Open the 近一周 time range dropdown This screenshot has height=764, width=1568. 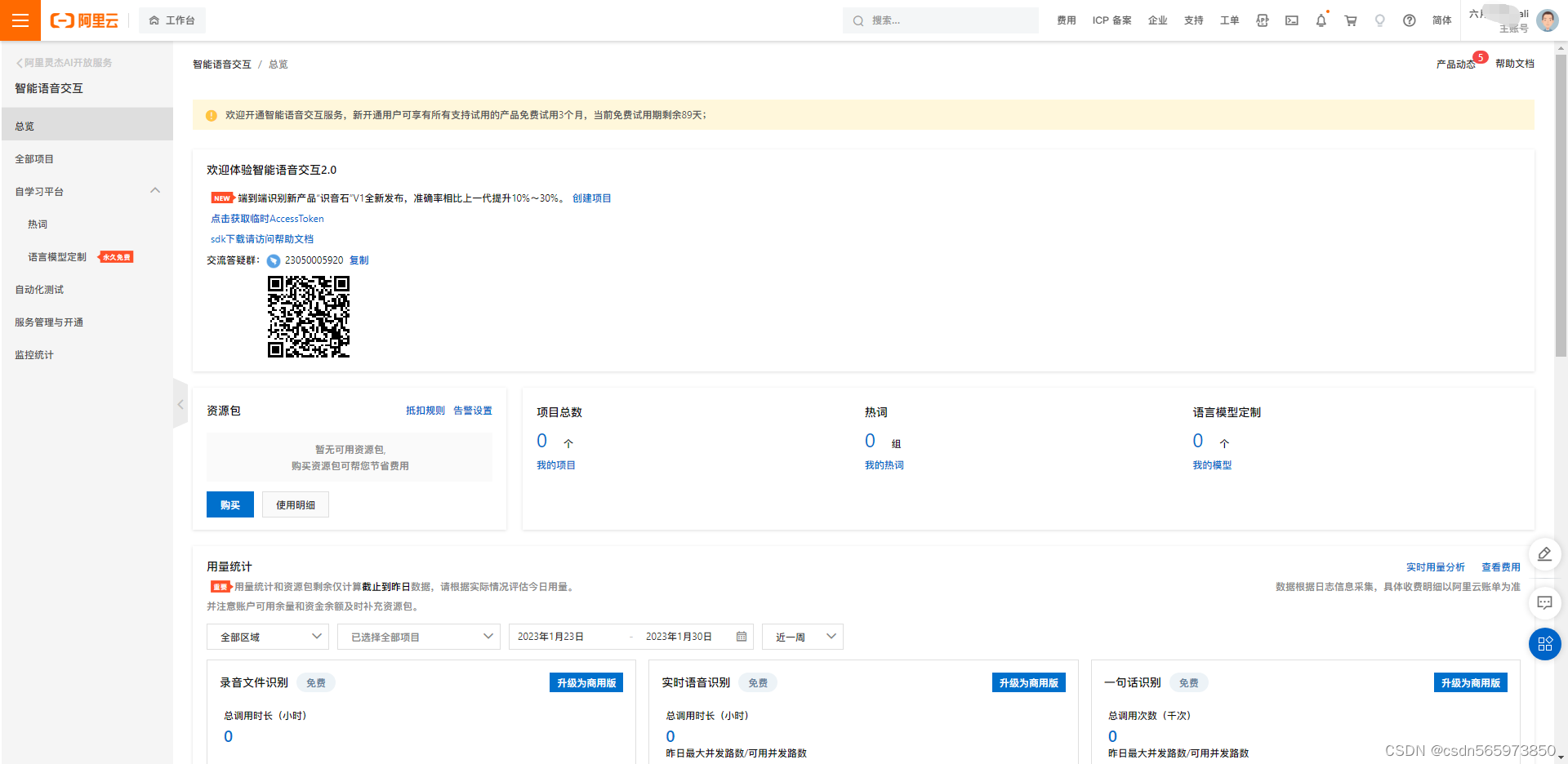[803, 637]
